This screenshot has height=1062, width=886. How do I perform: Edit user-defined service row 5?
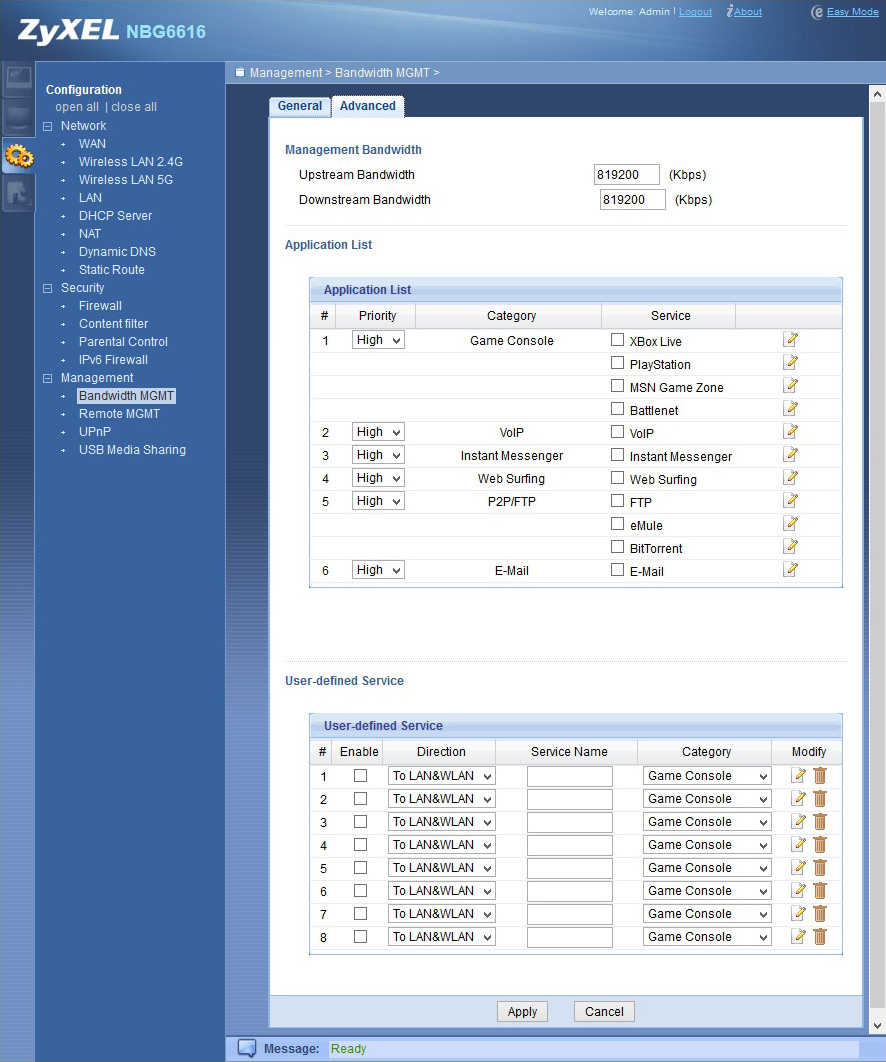pyautogui.click(x=799, y=868)
